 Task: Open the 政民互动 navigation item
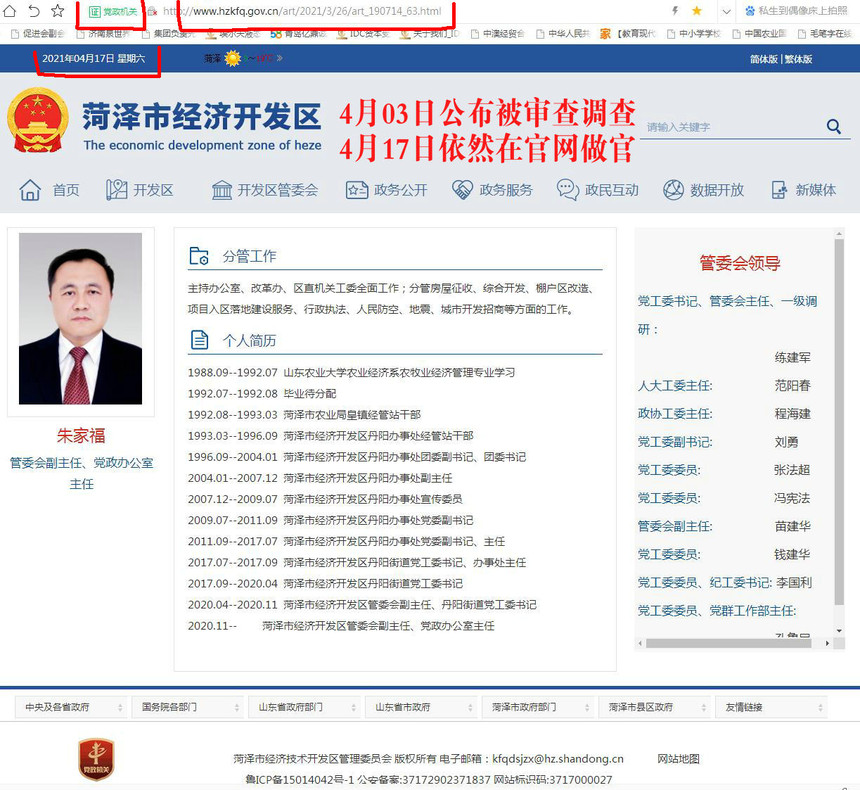coord(597,190)
